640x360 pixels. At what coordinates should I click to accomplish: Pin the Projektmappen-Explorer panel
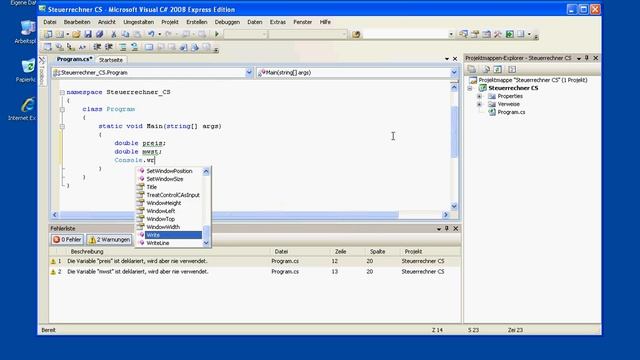[x=587, y=58]
